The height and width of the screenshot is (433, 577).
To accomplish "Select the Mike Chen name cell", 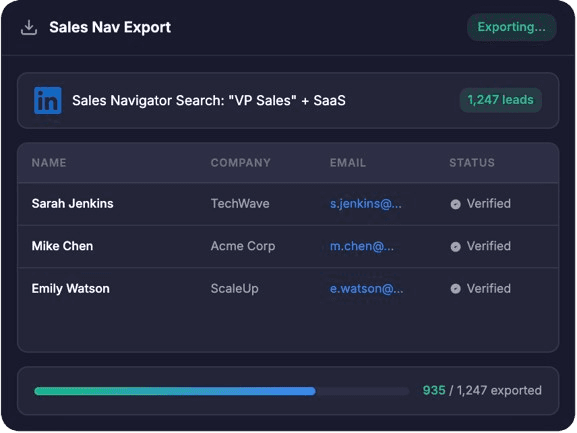I will click(x=62, y=246).
